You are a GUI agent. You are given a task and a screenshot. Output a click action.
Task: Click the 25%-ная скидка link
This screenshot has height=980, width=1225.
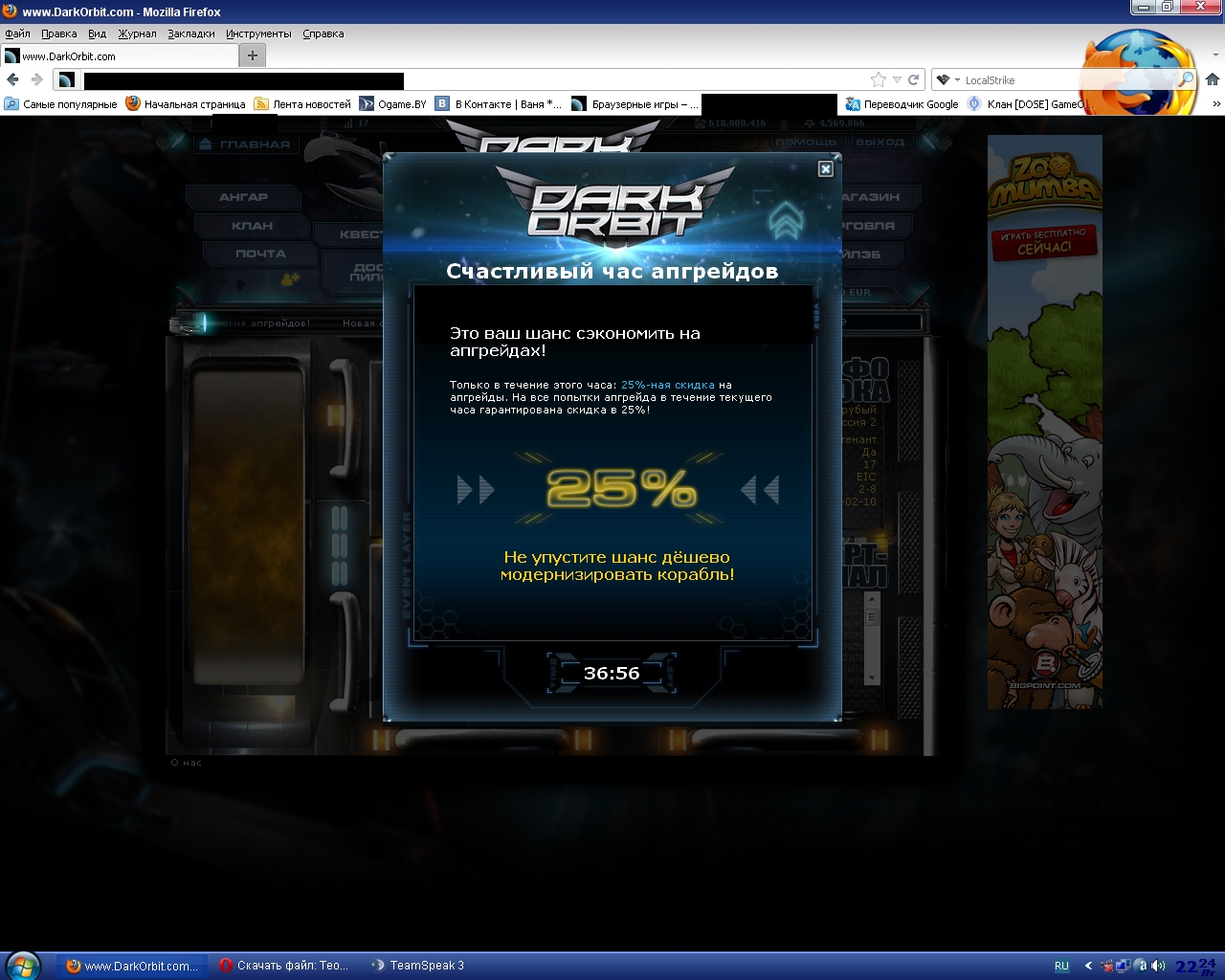(x=668, y=385)
